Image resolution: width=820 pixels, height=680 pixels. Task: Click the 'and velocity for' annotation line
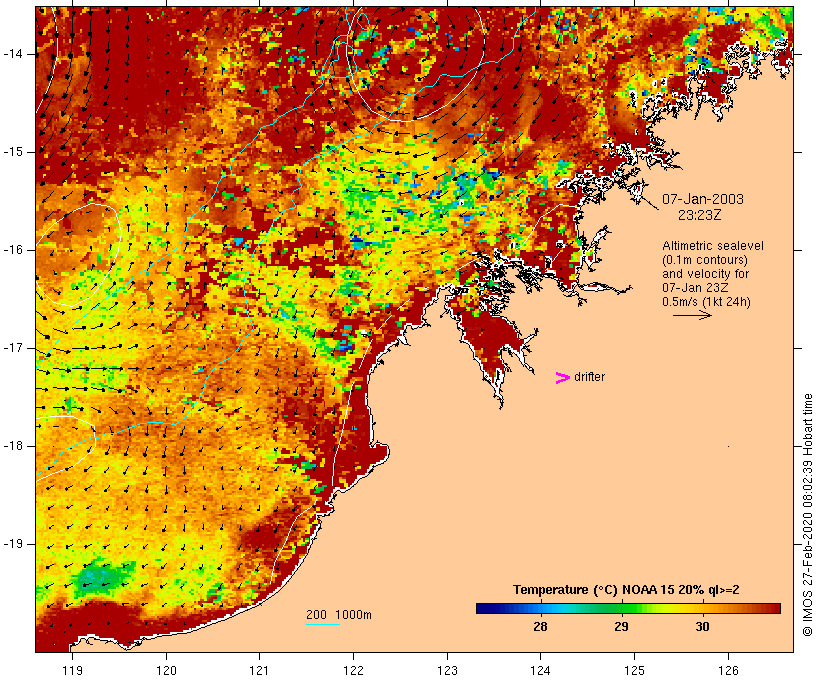[705, 274]
